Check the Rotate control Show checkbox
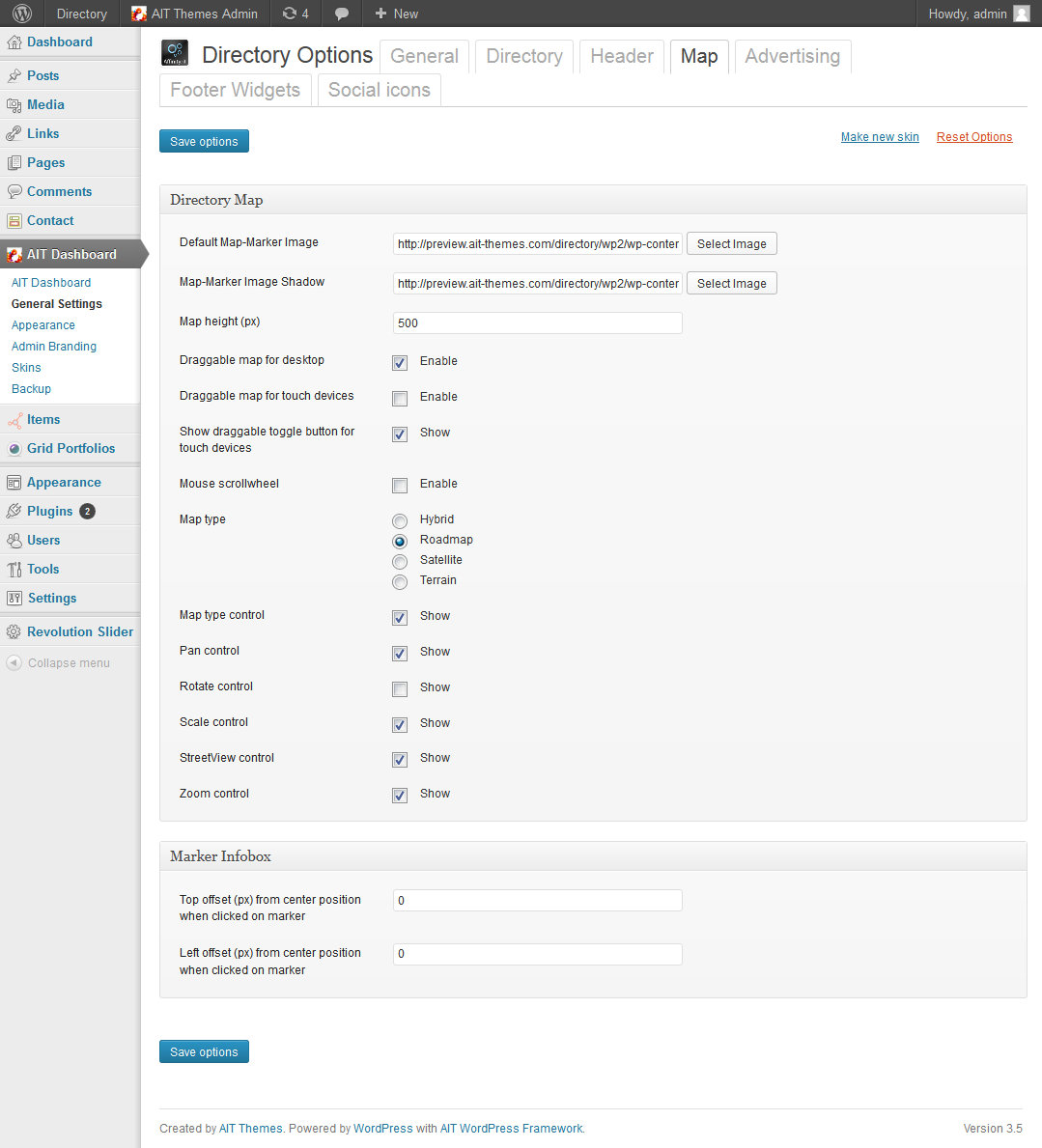 pos(400,689)
